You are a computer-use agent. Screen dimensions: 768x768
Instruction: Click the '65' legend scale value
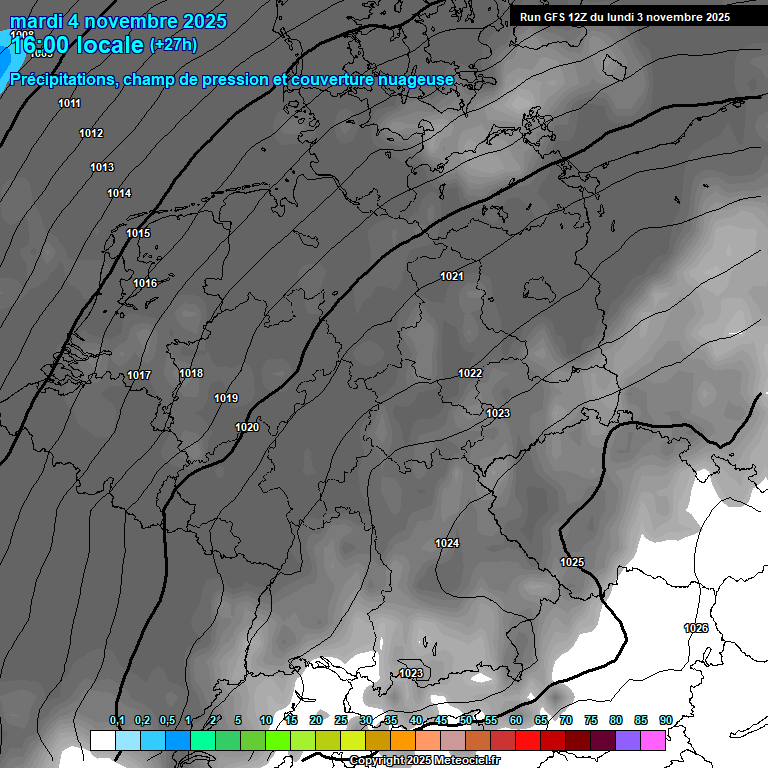click(x=541, y=720)
